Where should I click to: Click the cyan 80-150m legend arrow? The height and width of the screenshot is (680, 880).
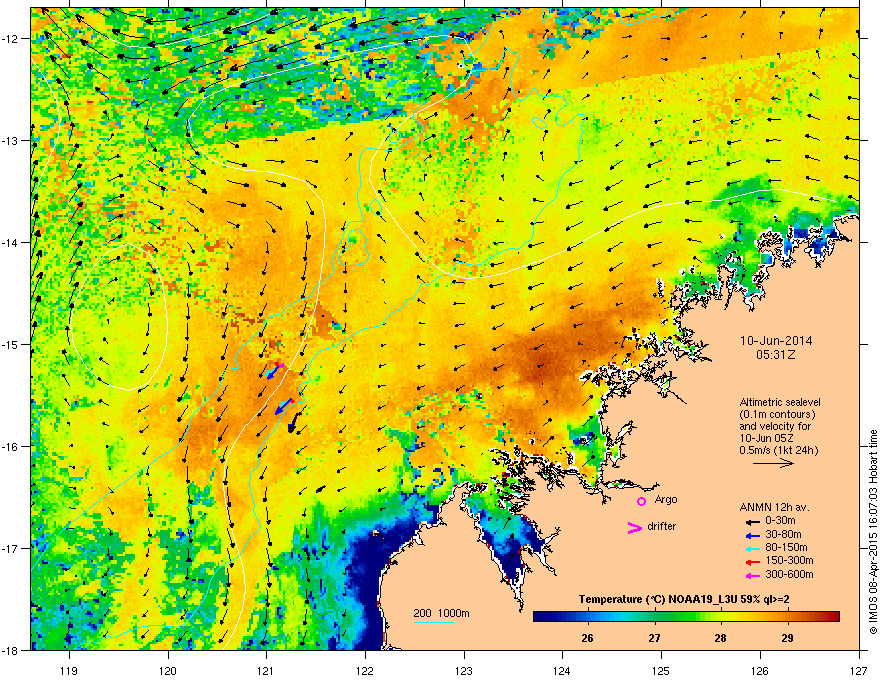point(753,549)
